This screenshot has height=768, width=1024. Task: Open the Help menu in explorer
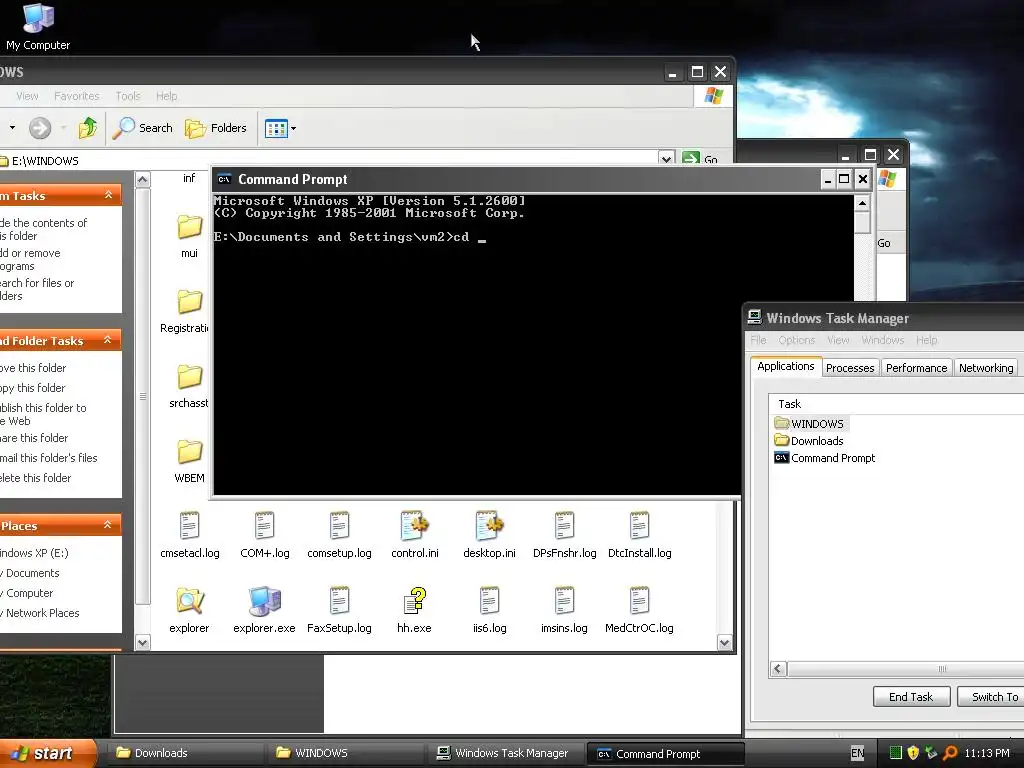167,96
